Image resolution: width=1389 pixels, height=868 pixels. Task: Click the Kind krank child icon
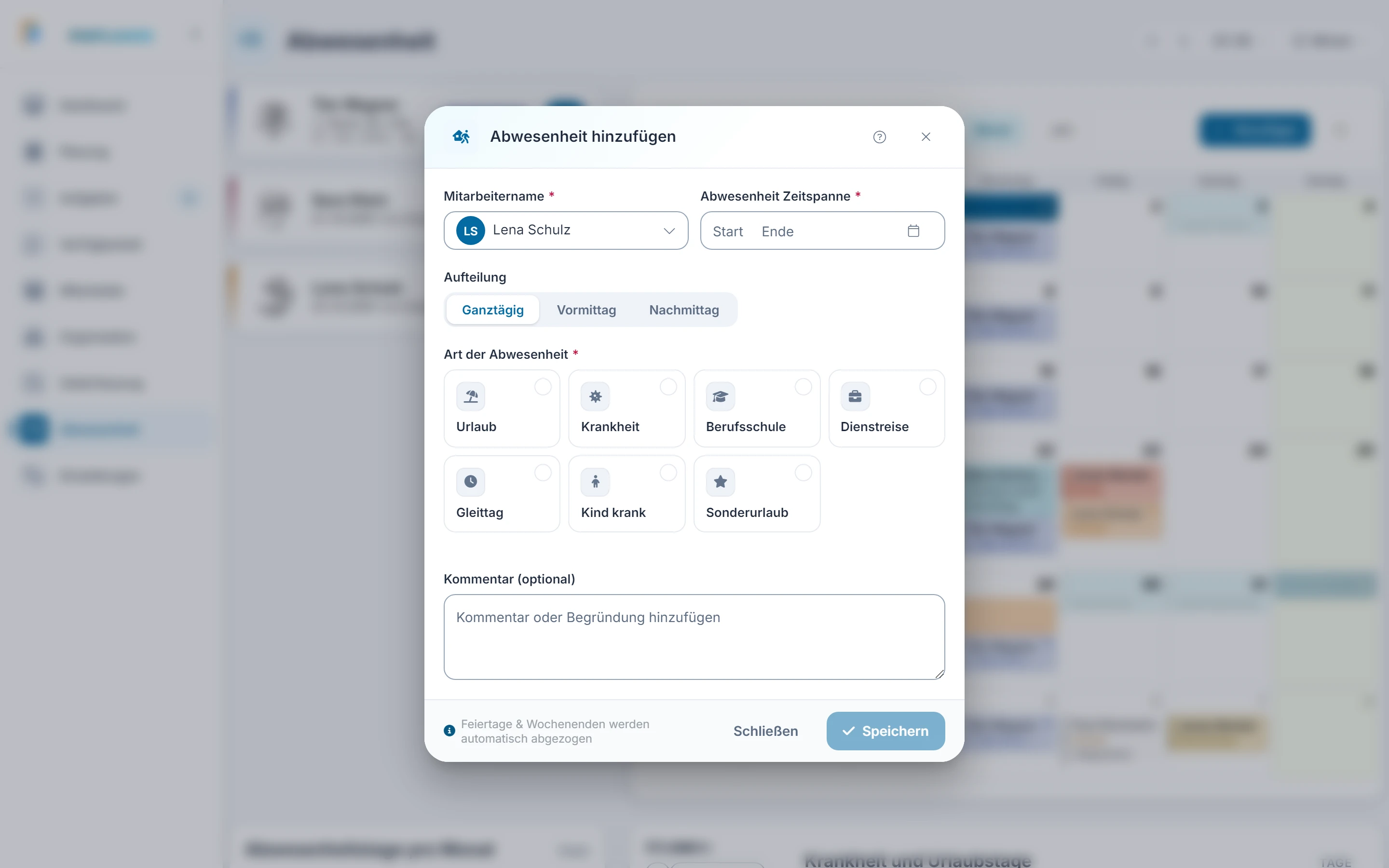[595, 482]
